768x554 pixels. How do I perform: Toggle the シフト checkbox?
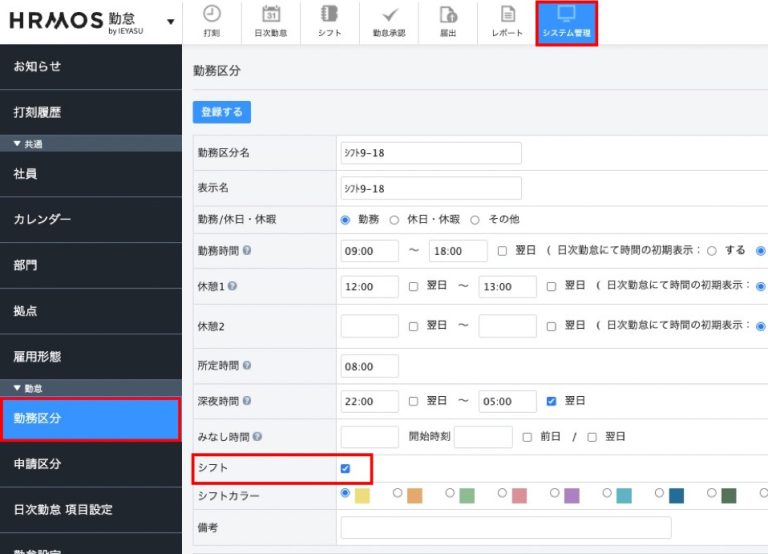point(345,468)
